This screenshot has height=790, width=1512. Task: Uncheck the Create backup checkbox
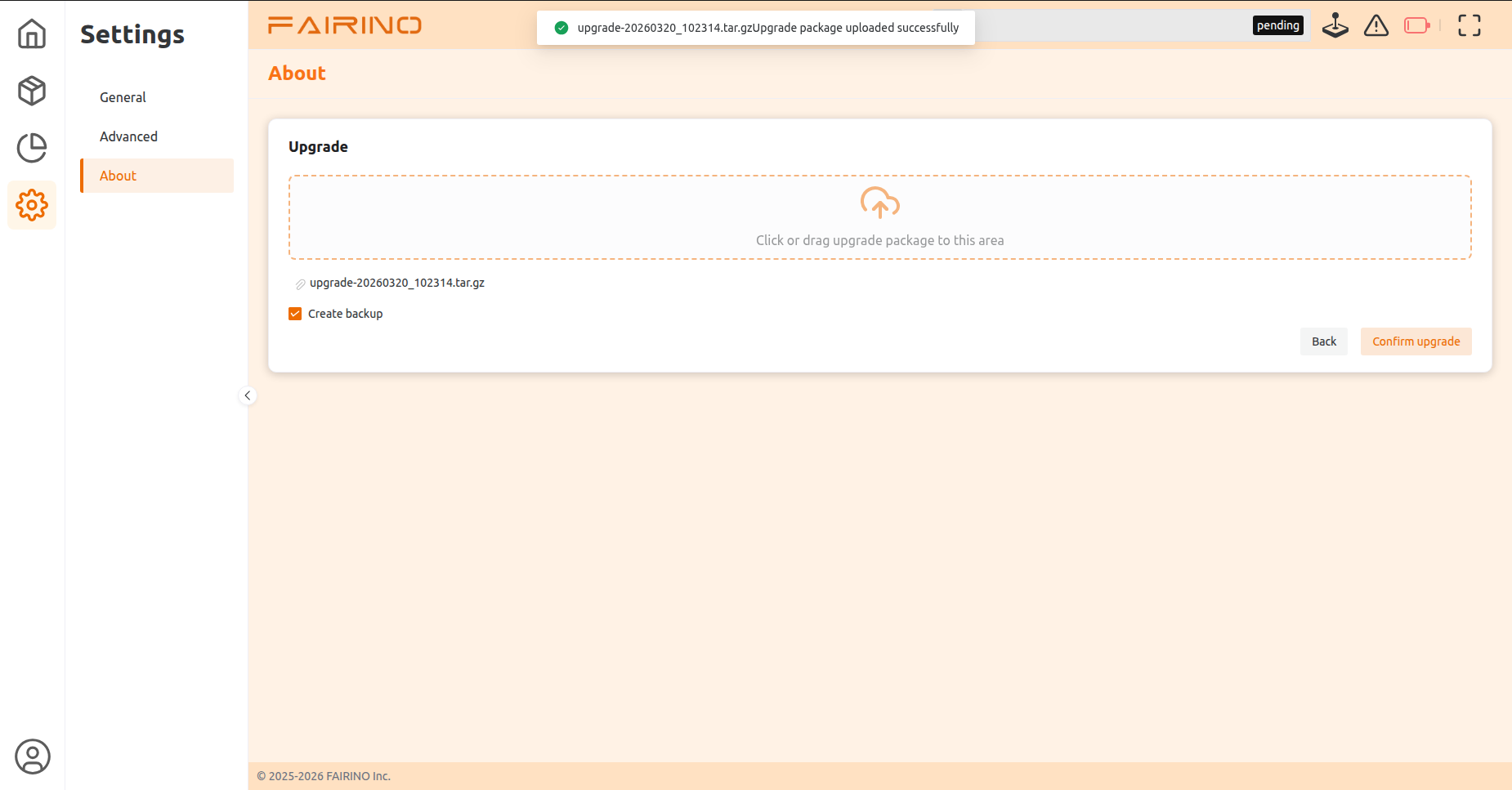pos(295,314)
